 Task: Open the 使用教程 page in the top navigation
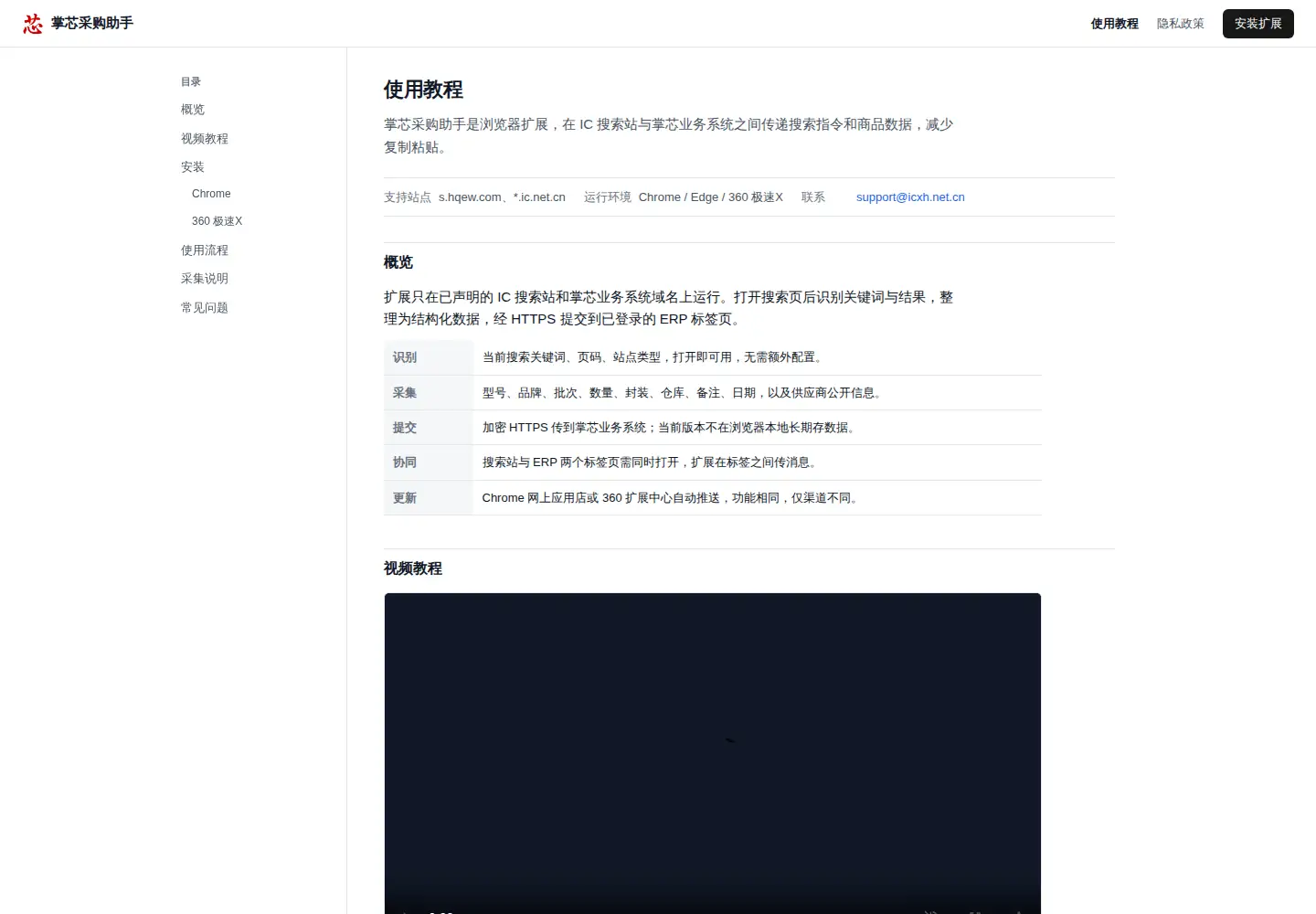tap(1114, 24)
